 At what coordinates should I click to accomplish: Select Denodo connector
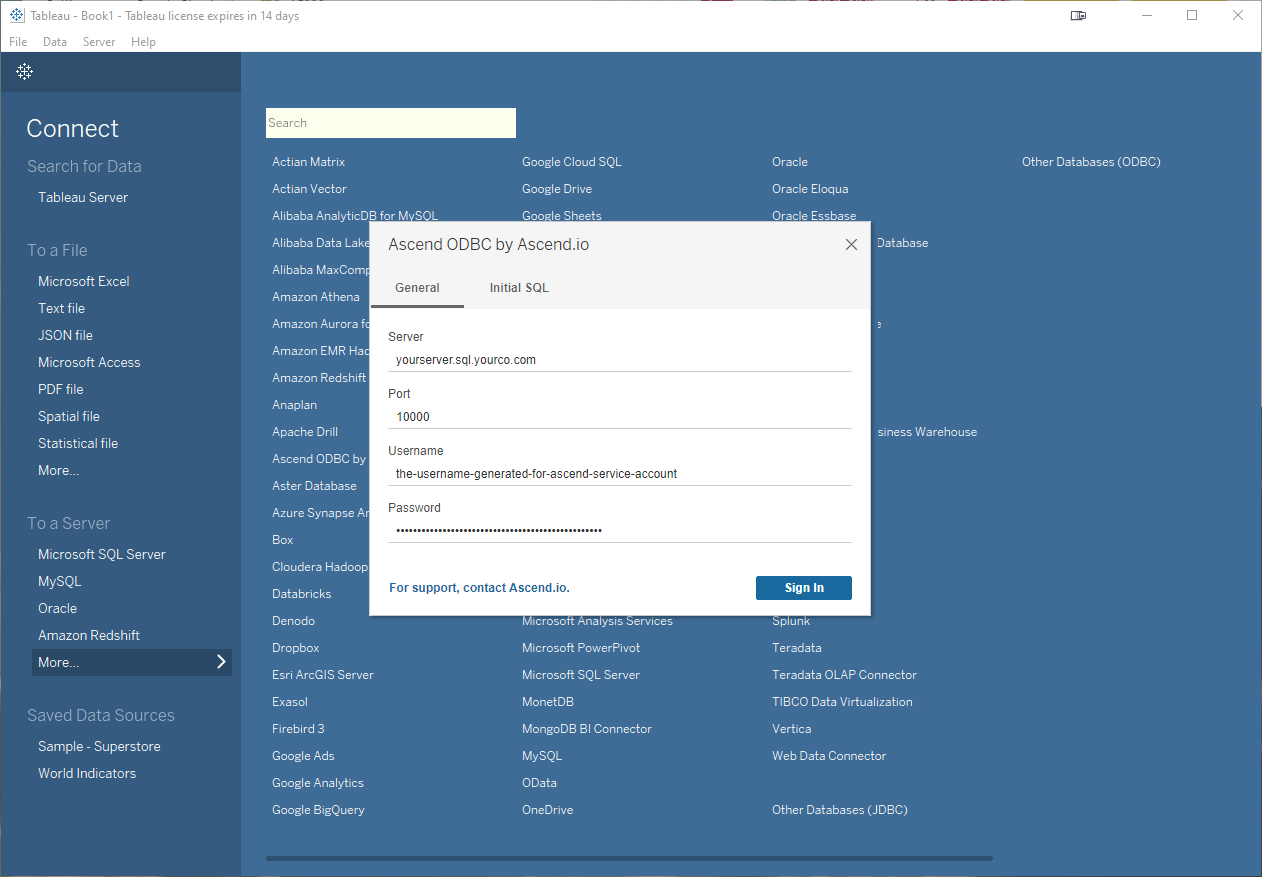click(x=293, y=621)
